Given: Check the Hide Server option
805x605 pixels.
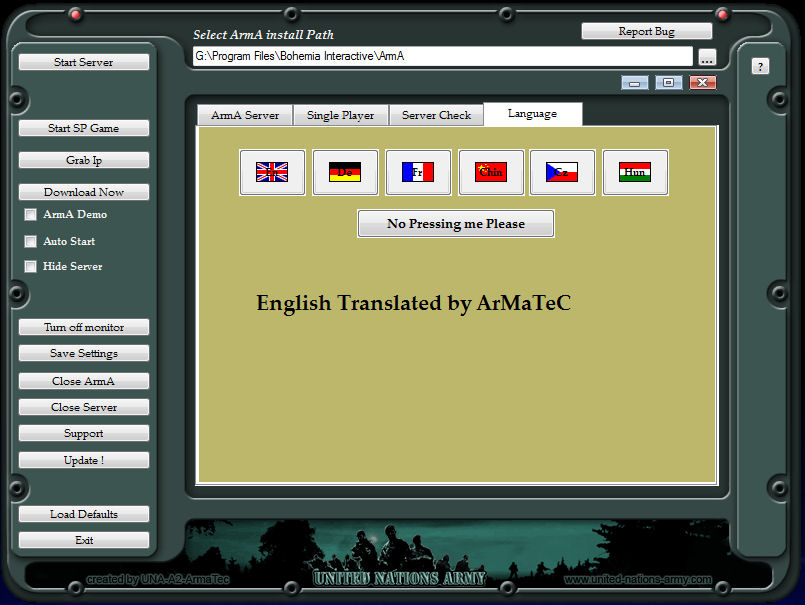Looking at the screenshot, I should pos(31,267).
